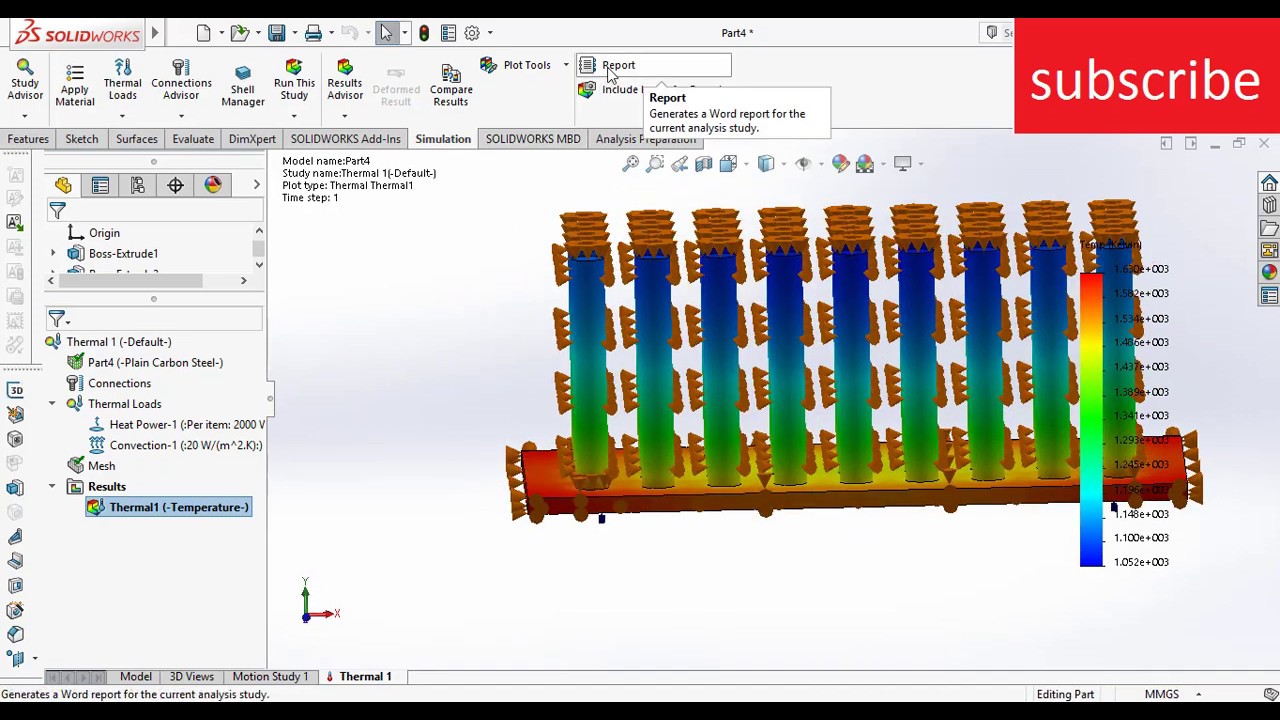
Task: Switch to PropertyManager tab icon
Action: [x=100, y=185]
